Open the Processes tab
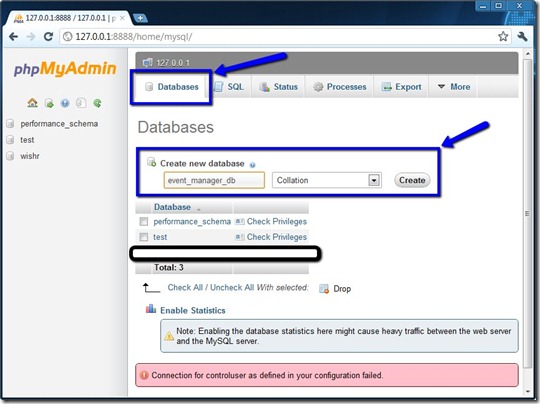Viewport: 540px width, 404px height. [x=340, y=87]
